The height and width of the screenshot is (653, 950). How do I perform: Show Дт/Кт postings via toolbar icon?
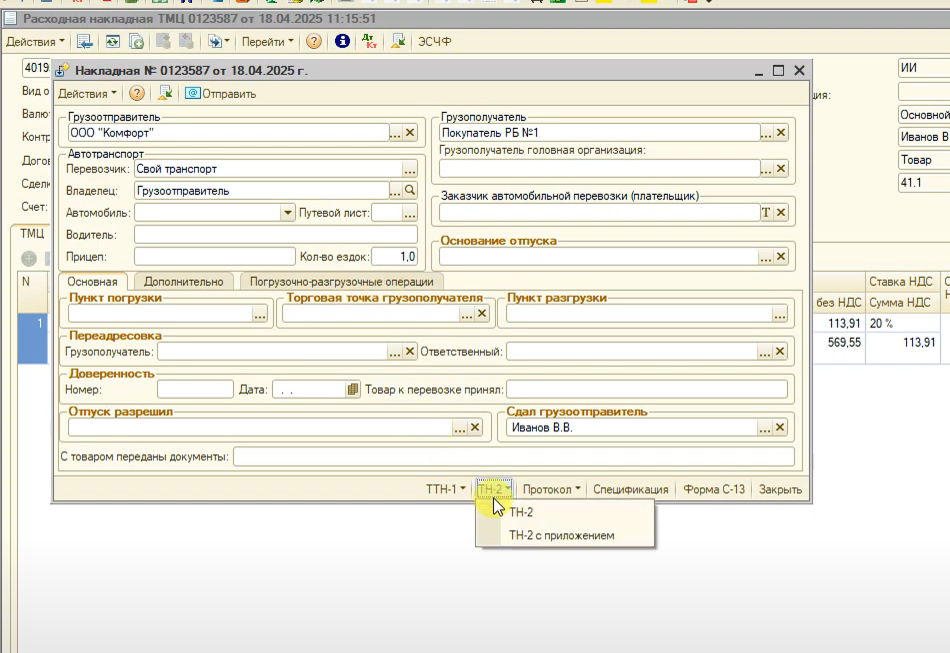click(369, 41)
